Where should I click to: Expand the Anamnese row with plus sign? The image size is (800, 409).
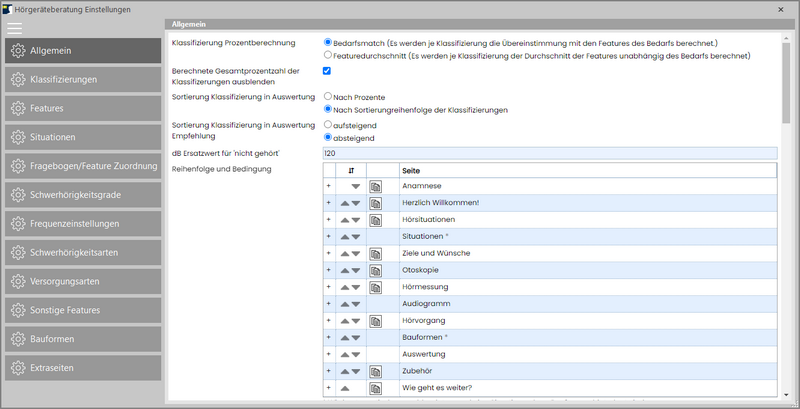click(328, 187)
